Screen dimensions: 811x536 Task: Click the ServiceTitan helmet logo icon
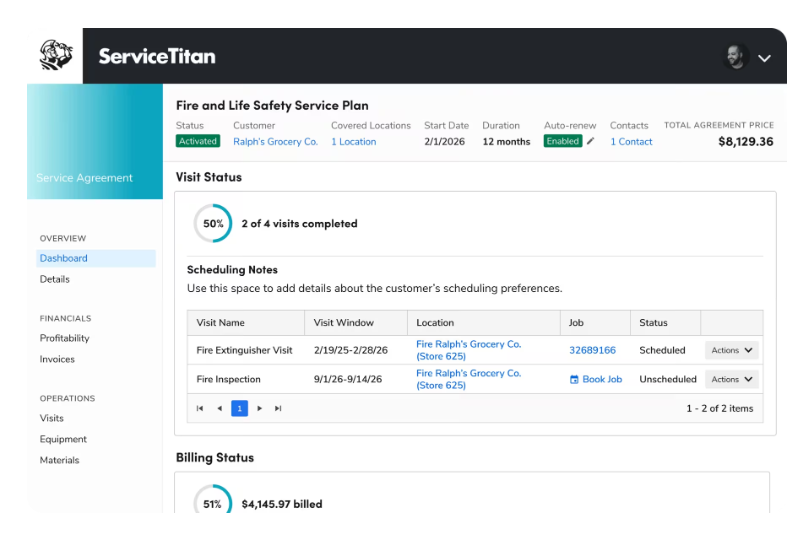pyautogui.click(x=56, y=55)
